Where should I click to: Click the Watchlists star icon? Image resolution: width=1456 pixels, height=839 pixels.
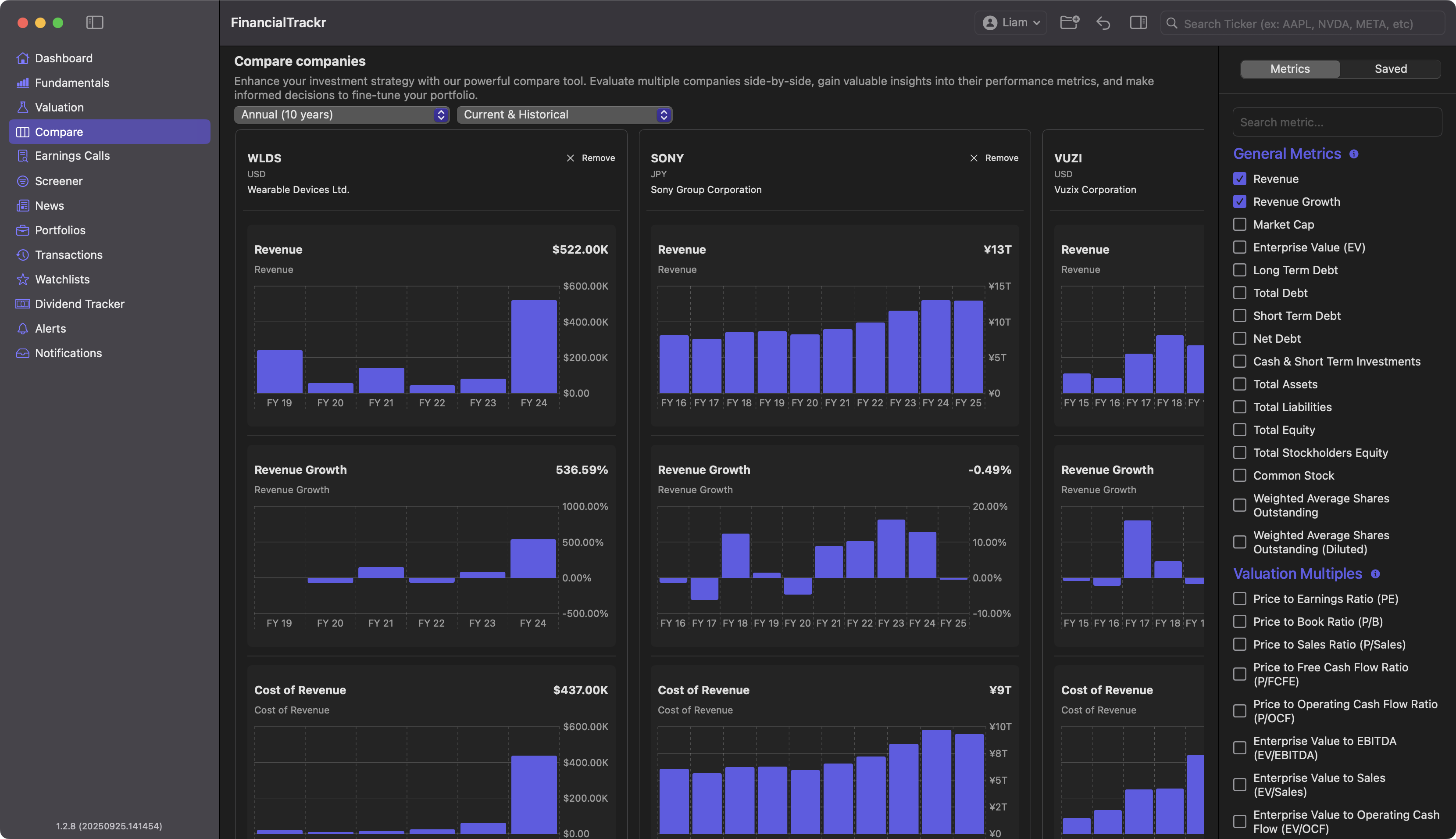(22, 280)
